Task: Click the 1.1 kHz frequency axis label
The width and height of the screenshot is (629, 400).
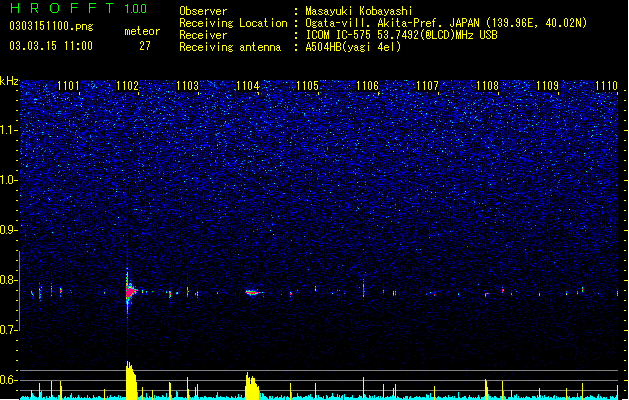Action: pyautogui.click(x=10, y=130)
